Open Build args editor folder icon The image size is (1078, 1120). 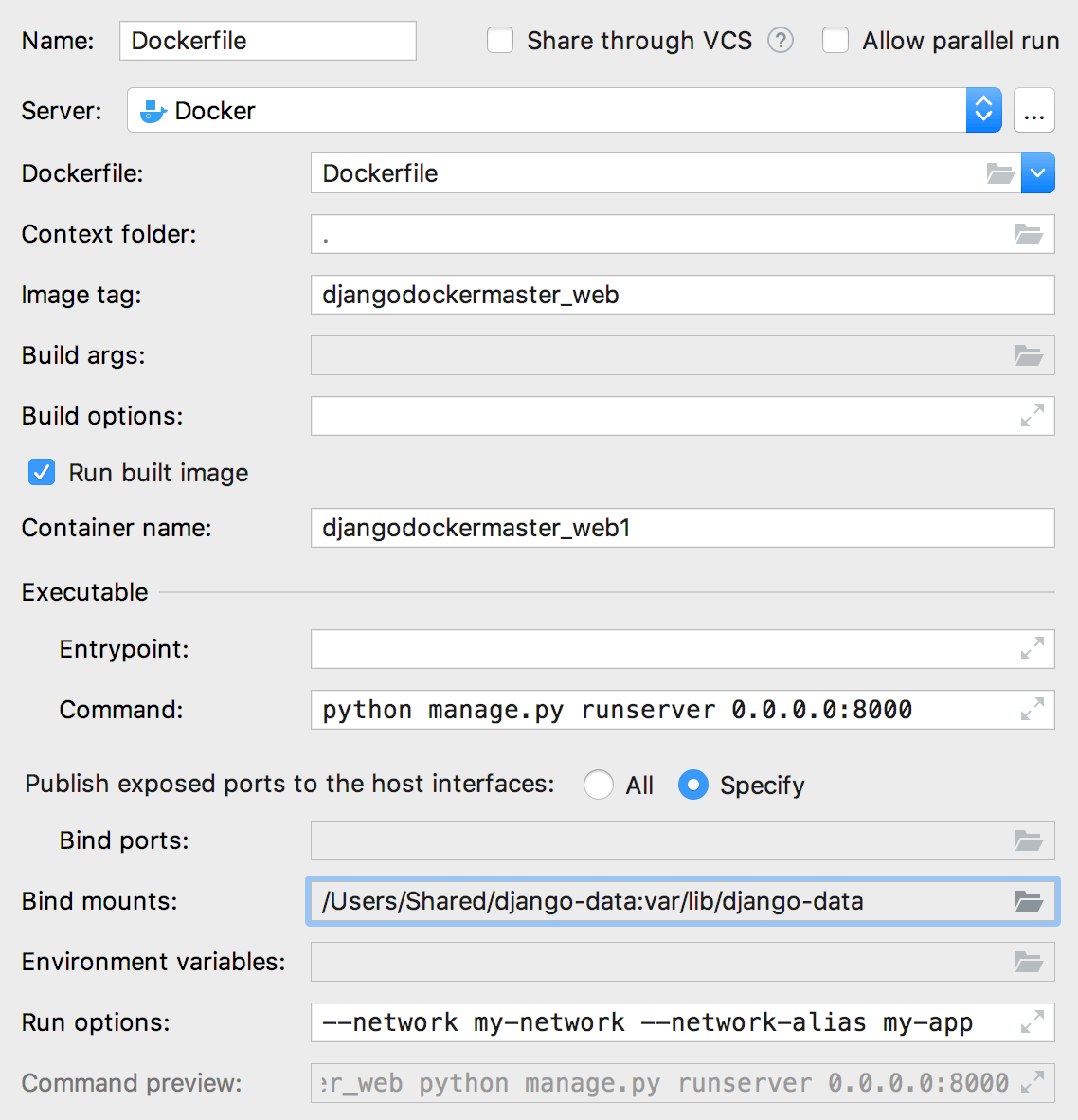point(1029,355)
